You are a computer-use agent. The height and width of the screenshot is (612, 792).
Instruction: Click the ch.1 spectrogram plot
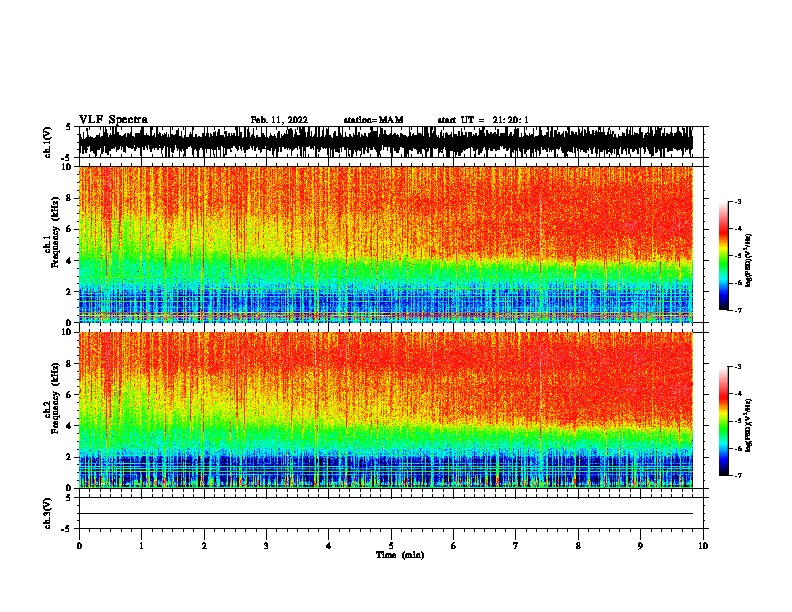(386, 244)
